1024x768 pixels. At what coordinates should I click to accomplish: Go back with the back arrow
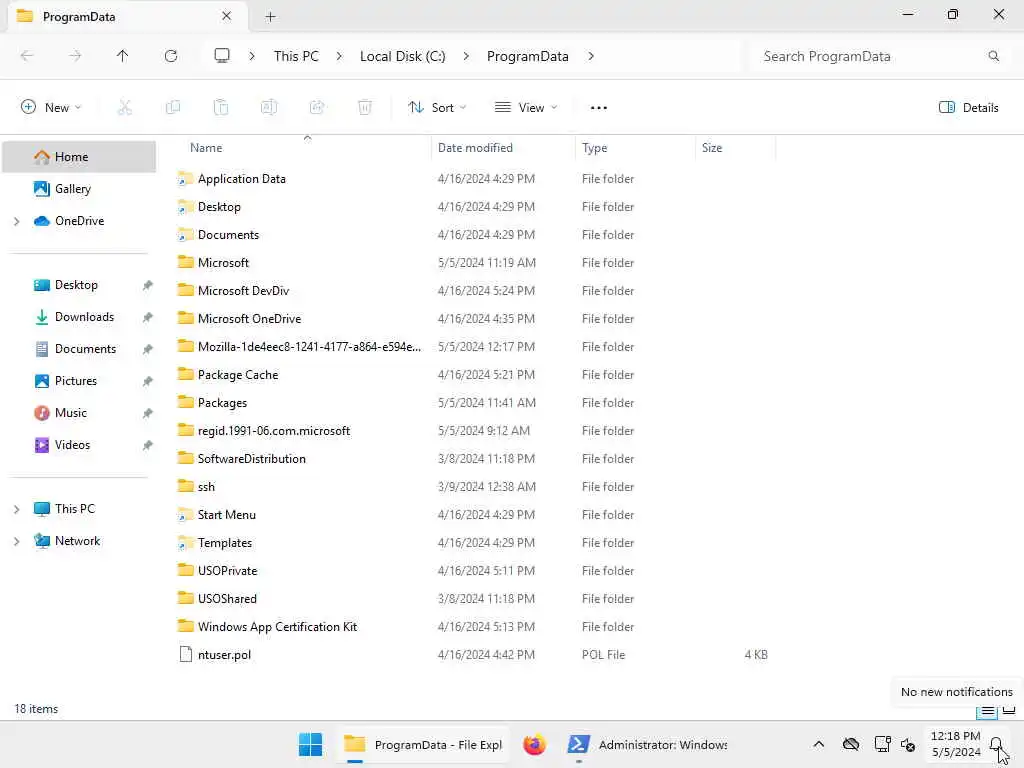coord(27,56)
